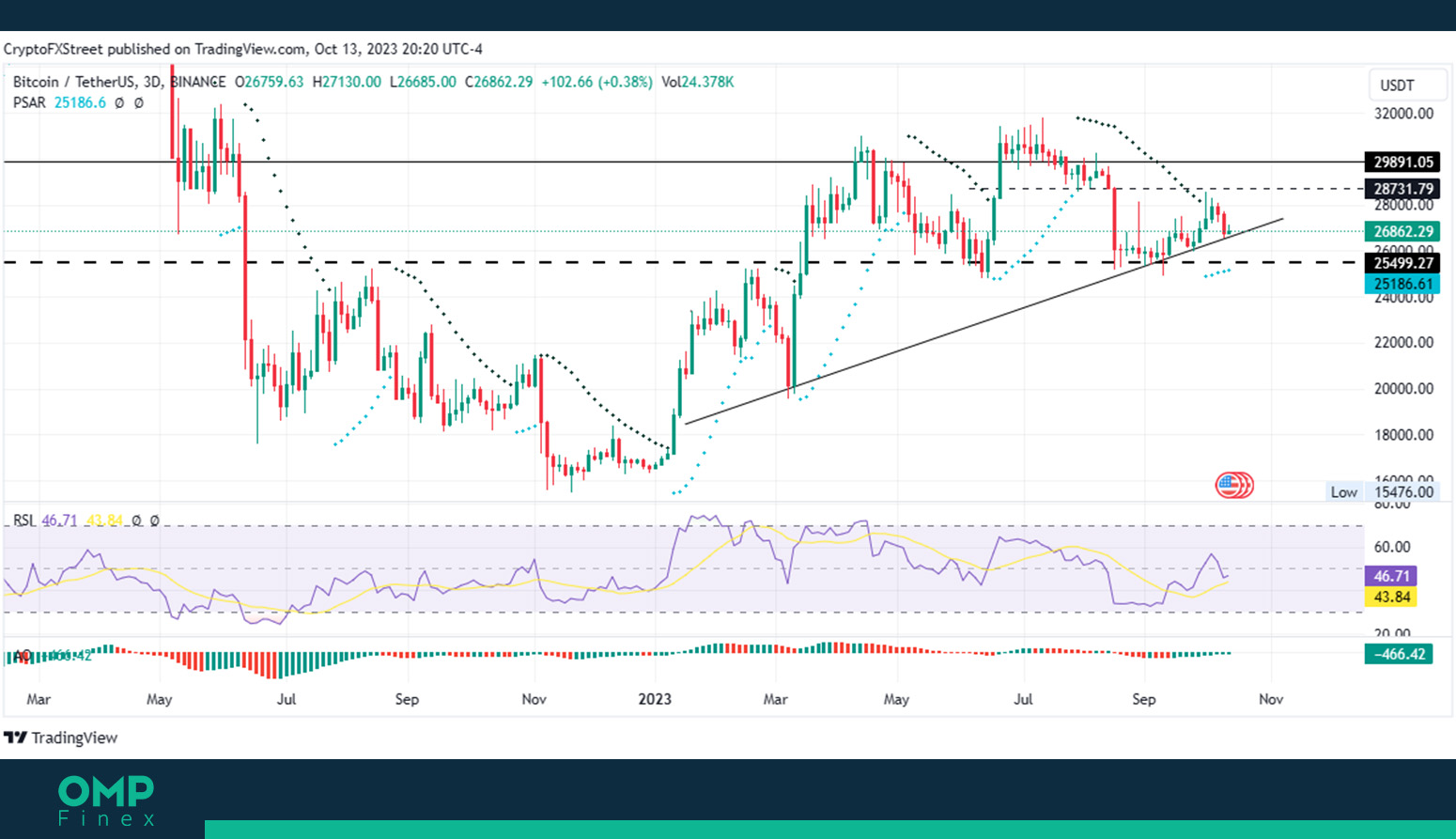Viewport: 1456px width, 839px height.
Task: Click the yellow 43.84 RSI average label
Action: click(x=1390, y=597)
